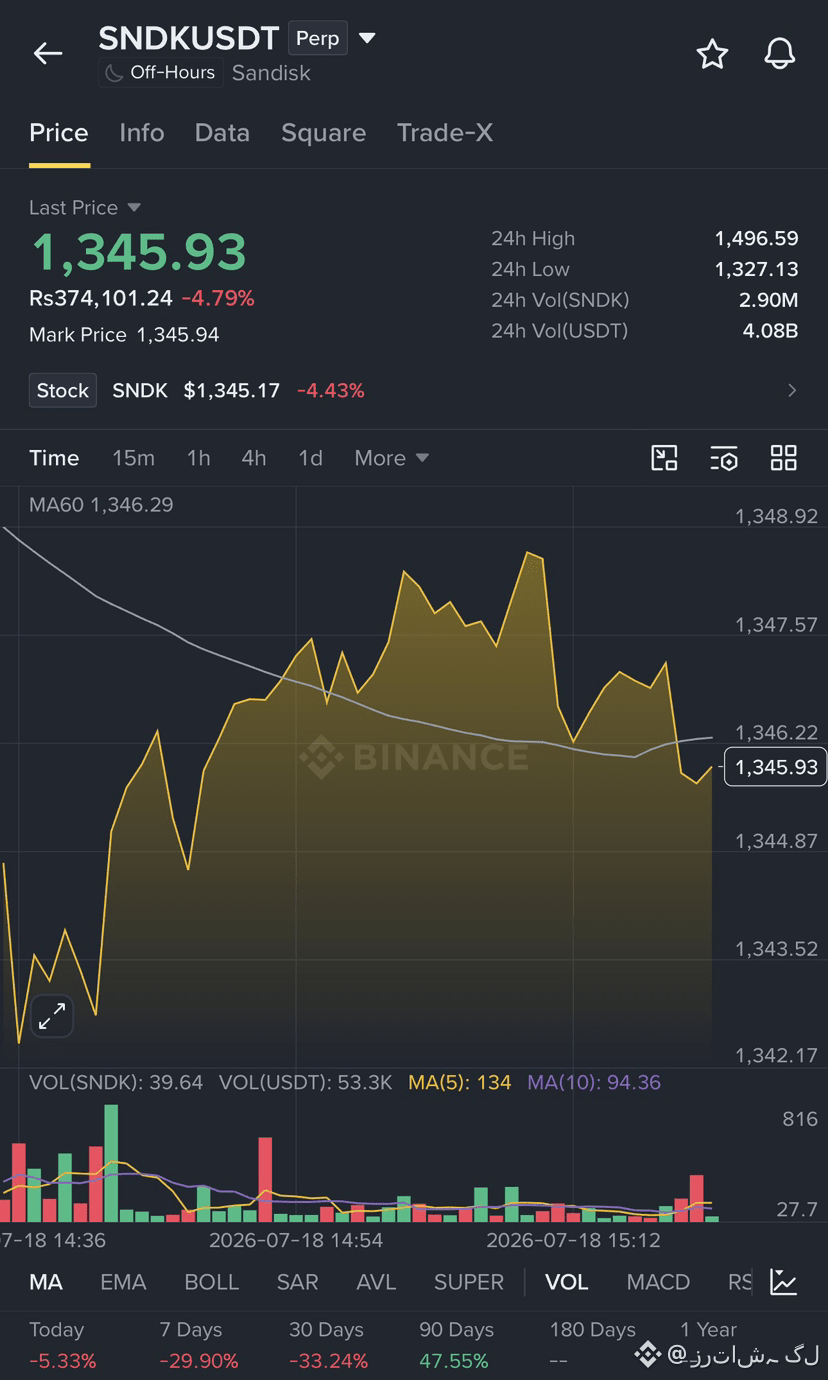Toggle the EMA indicator
Viewport: 828px width, 1380px height.
pos(123,1282)
